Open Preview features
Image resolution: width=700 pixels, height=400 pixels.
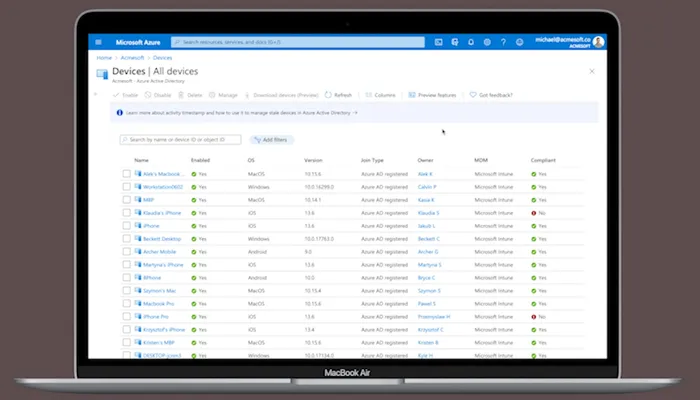tap(432, 95)
